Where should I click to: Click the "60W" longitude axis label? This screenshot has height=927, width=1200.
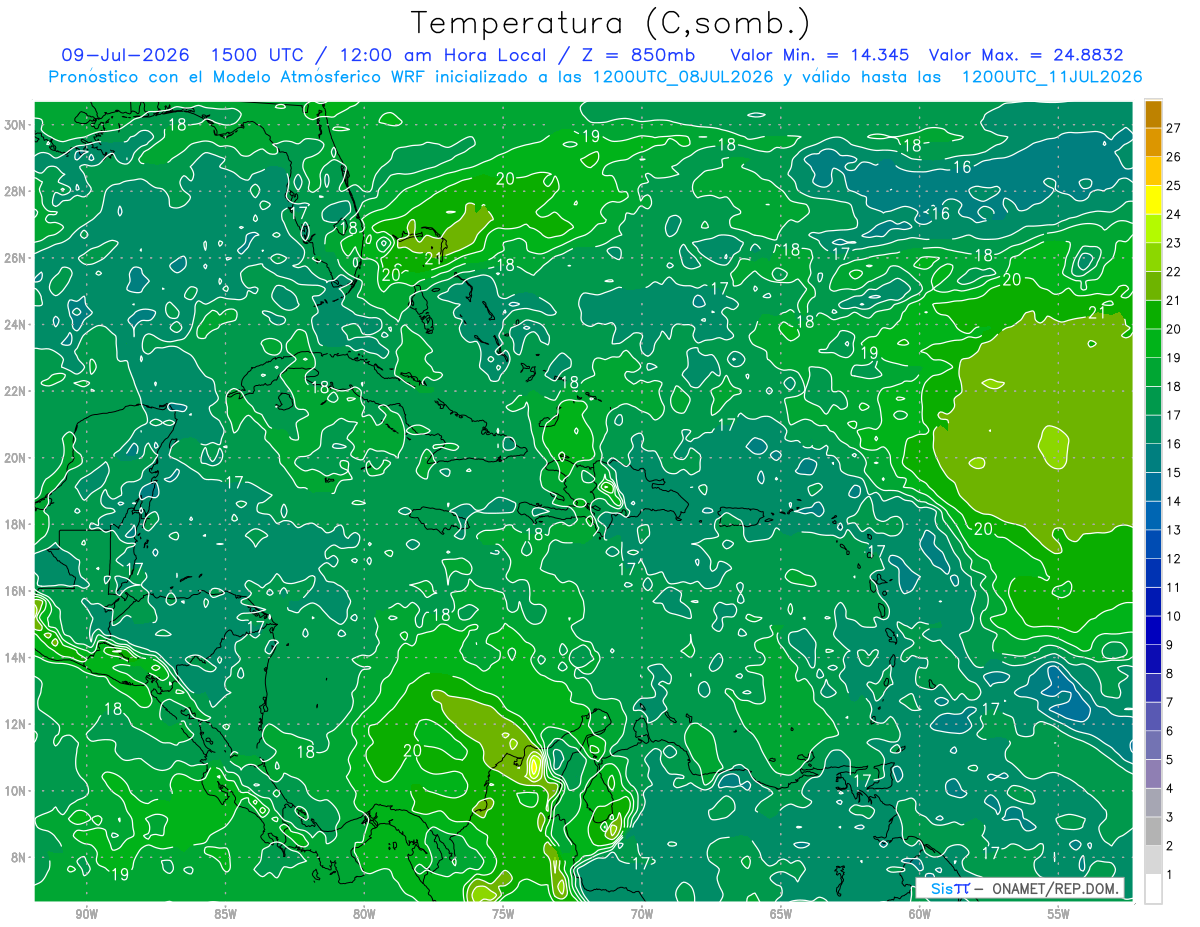[920, 915]
